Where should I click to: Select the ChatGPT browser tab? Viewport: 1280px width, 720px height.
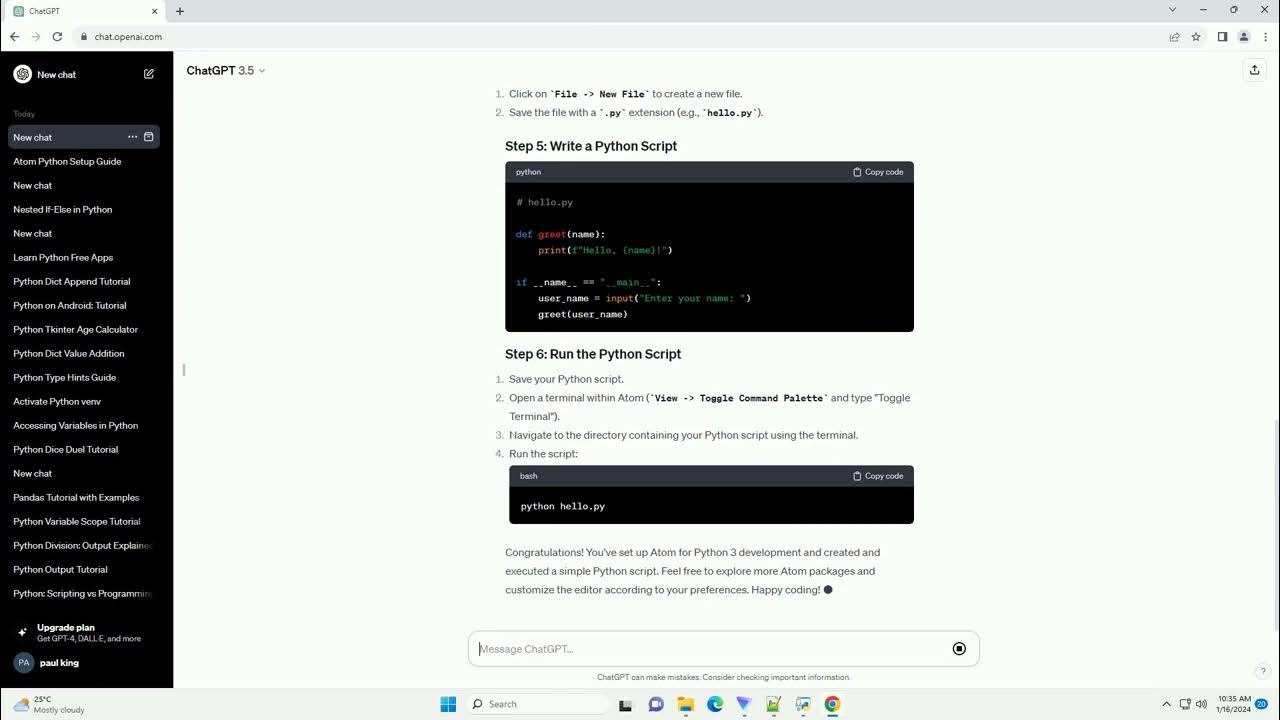84,11
